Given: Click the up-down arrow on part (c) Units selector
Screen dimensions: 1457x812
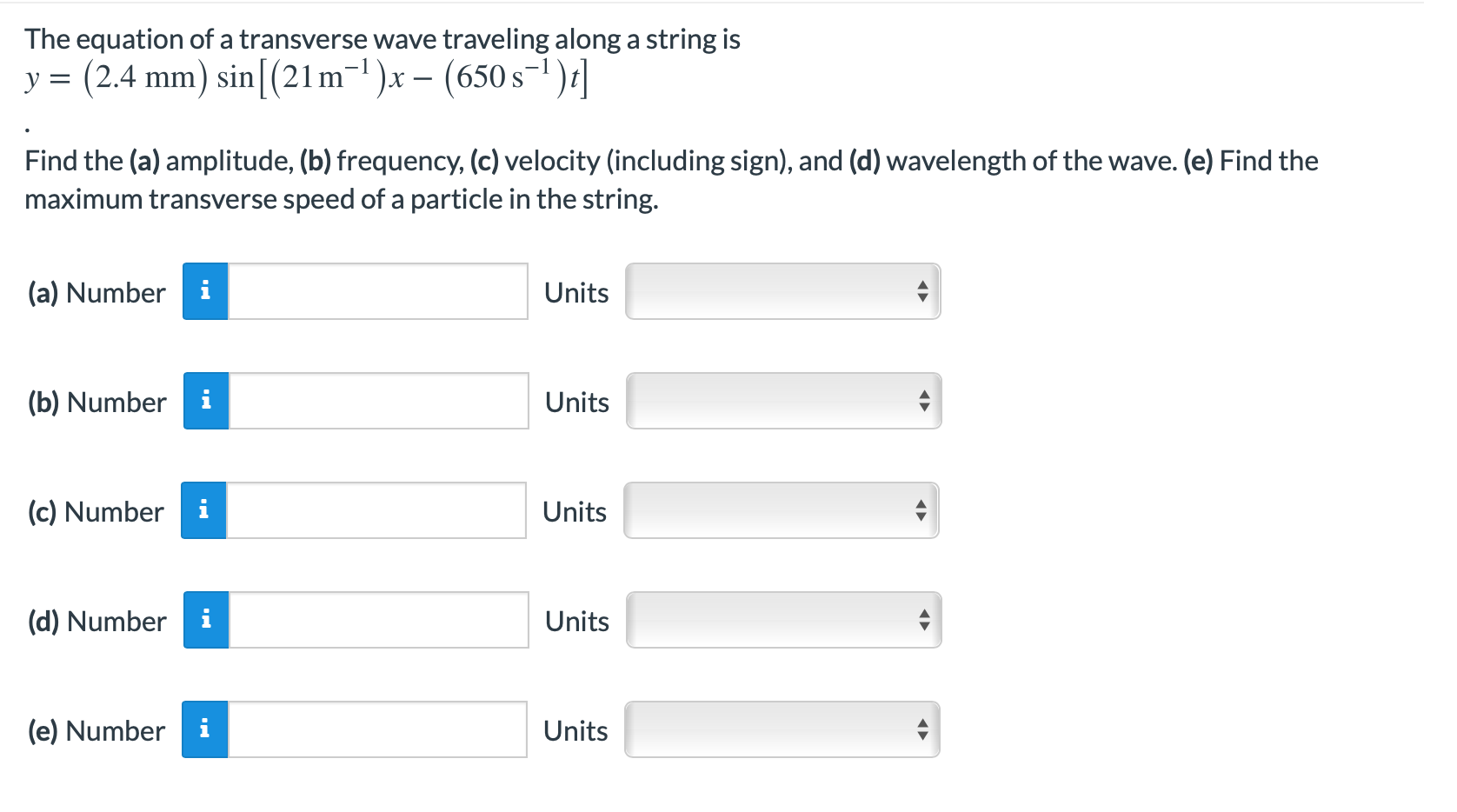Looking at the screenshot, I should [x=922, y=511].
